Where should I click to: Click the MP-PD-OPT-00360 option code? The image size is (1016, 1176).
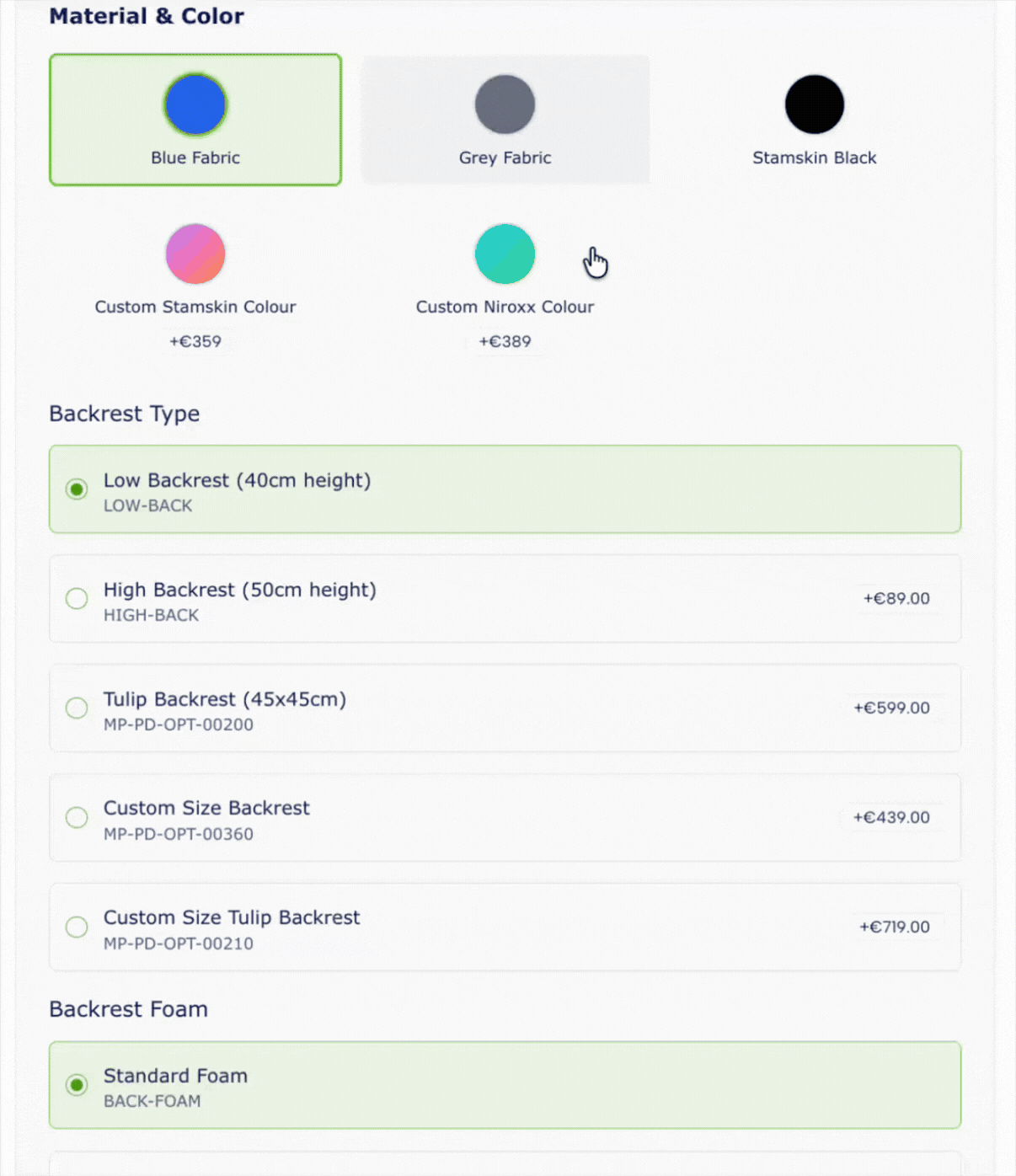click(179, 834)
